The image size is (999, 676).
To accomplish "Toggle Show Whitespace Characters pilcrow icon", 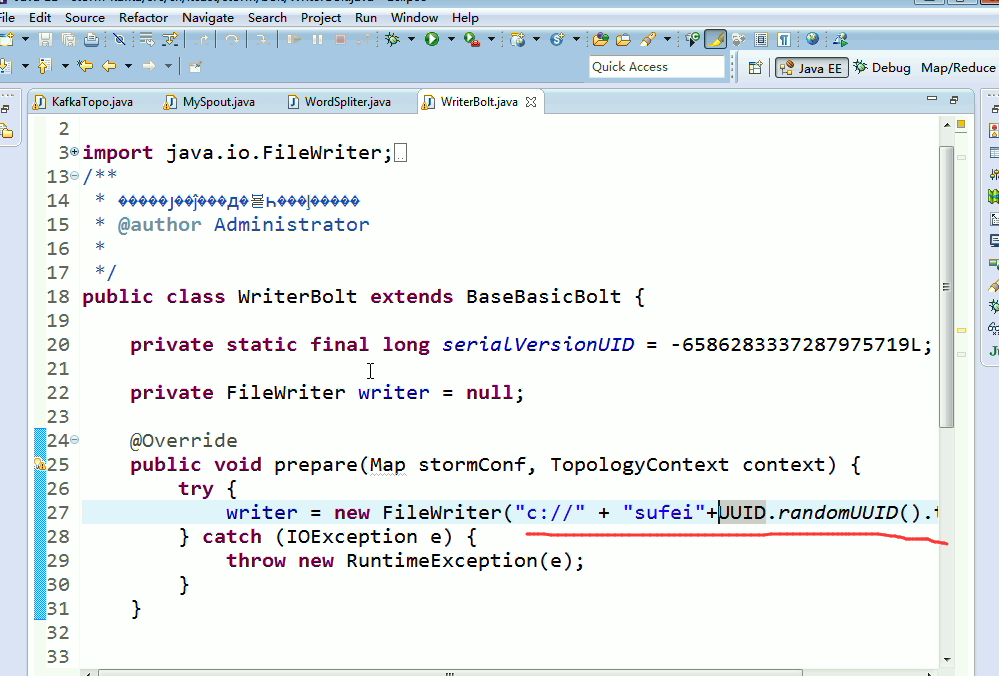I will [x=784, y=40].
